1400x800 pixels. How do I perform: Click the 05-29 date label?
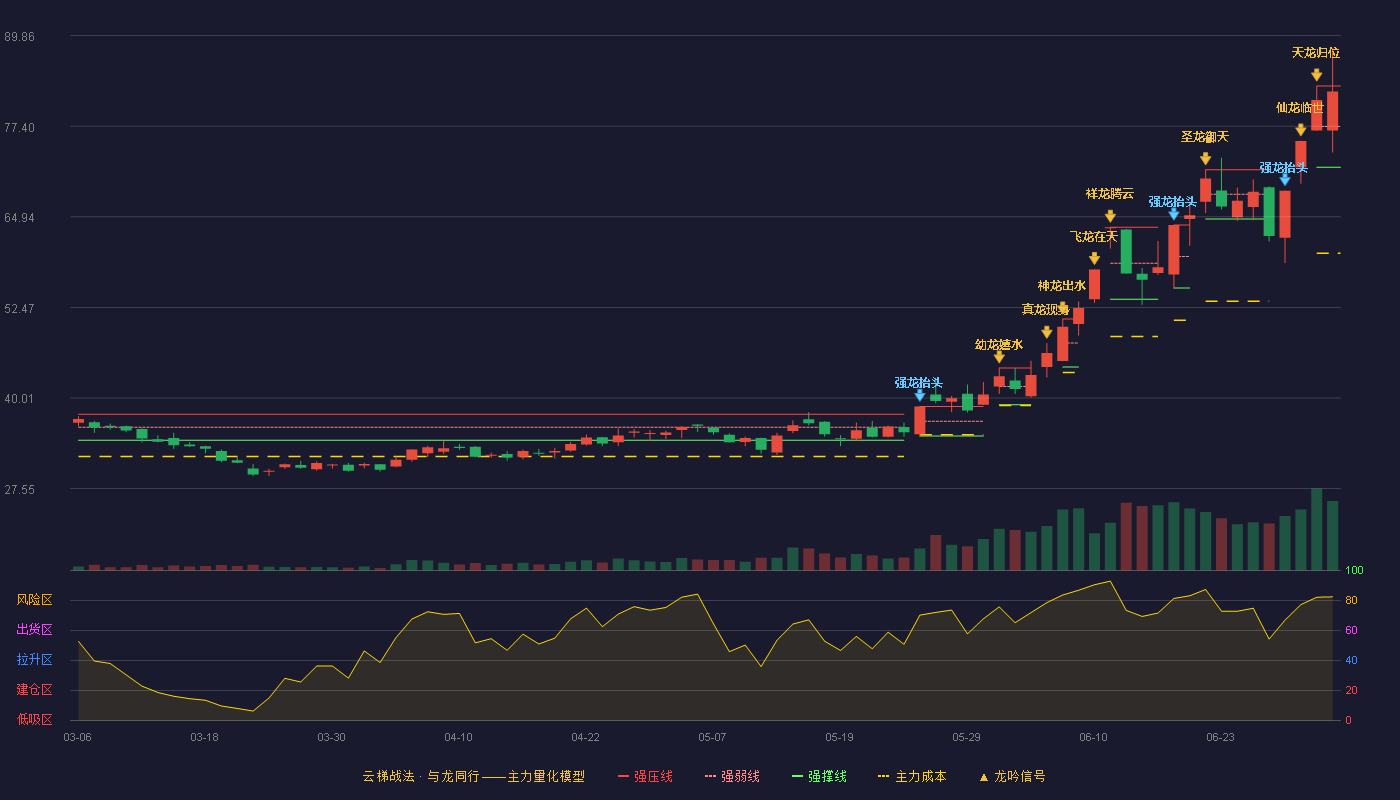pos(966,737)
